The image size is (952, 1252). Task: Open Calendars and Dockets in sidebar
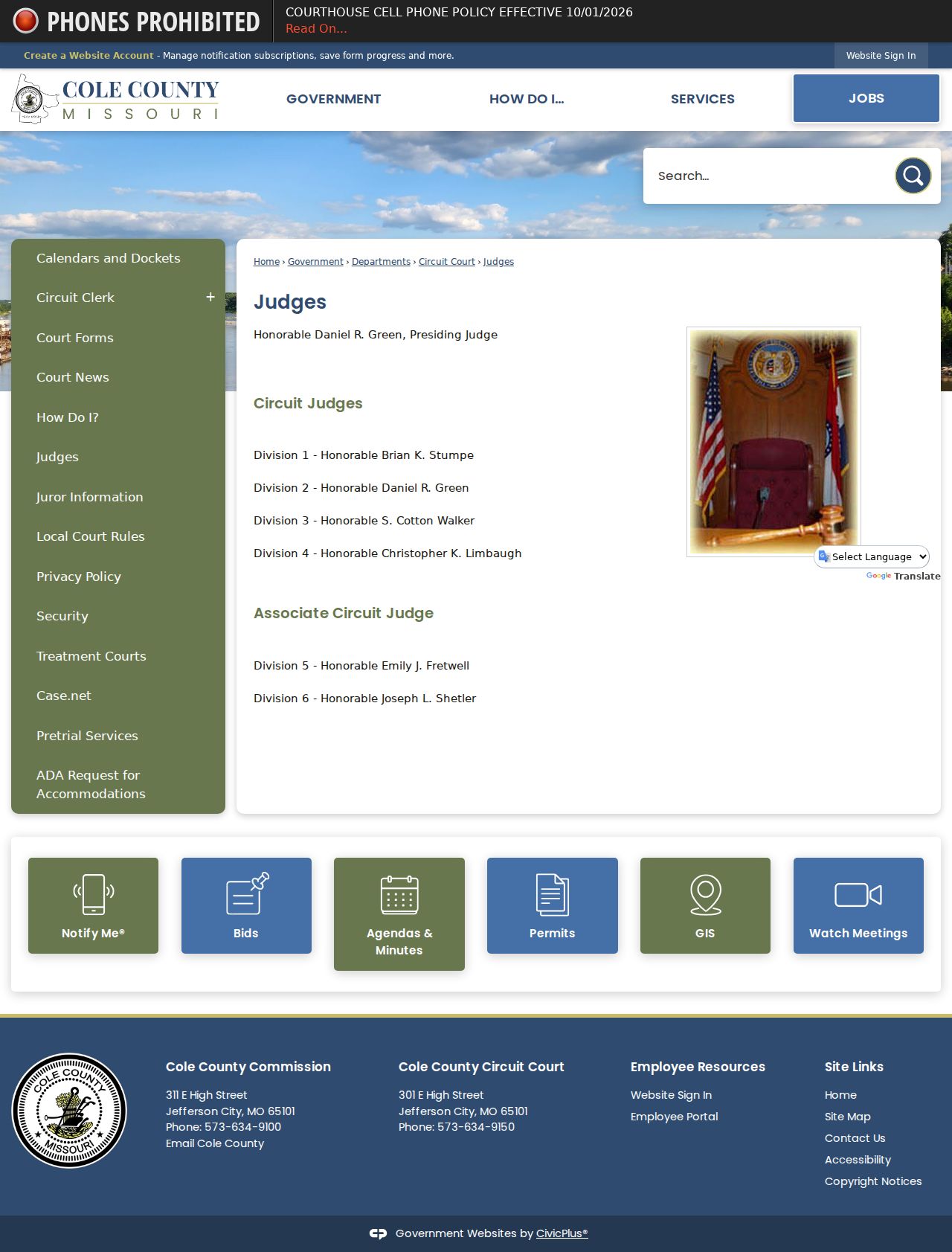[x=109, y=258]
